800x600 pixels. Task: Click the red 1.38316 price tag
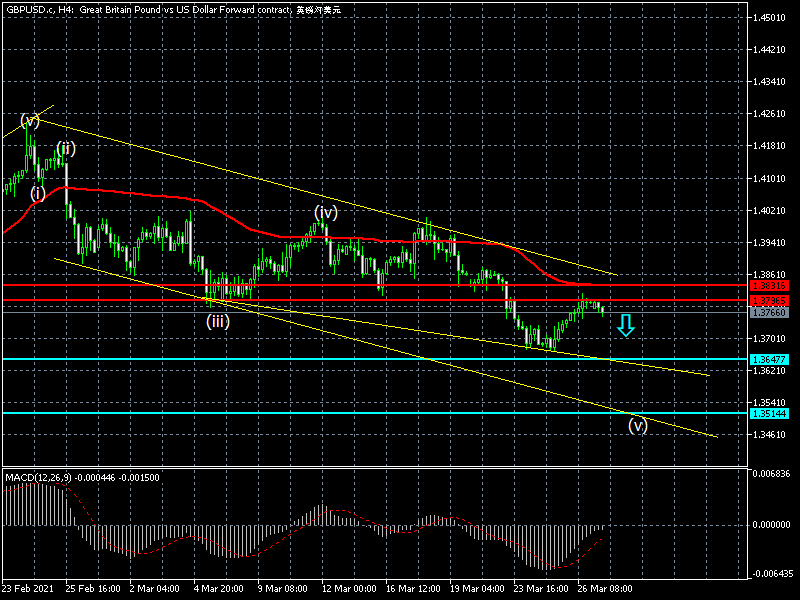point(769,286)
